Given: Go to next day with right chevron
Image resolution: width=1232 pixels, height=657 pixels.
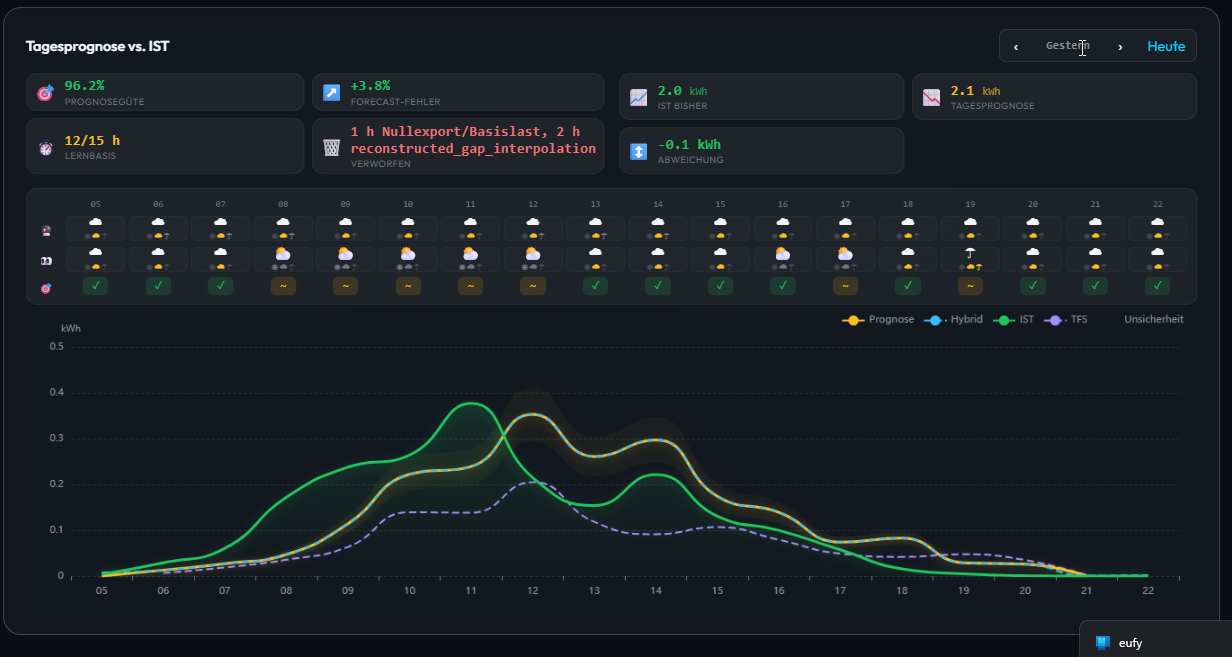Looking at the screenshot, I should (x=1120, y=47).
